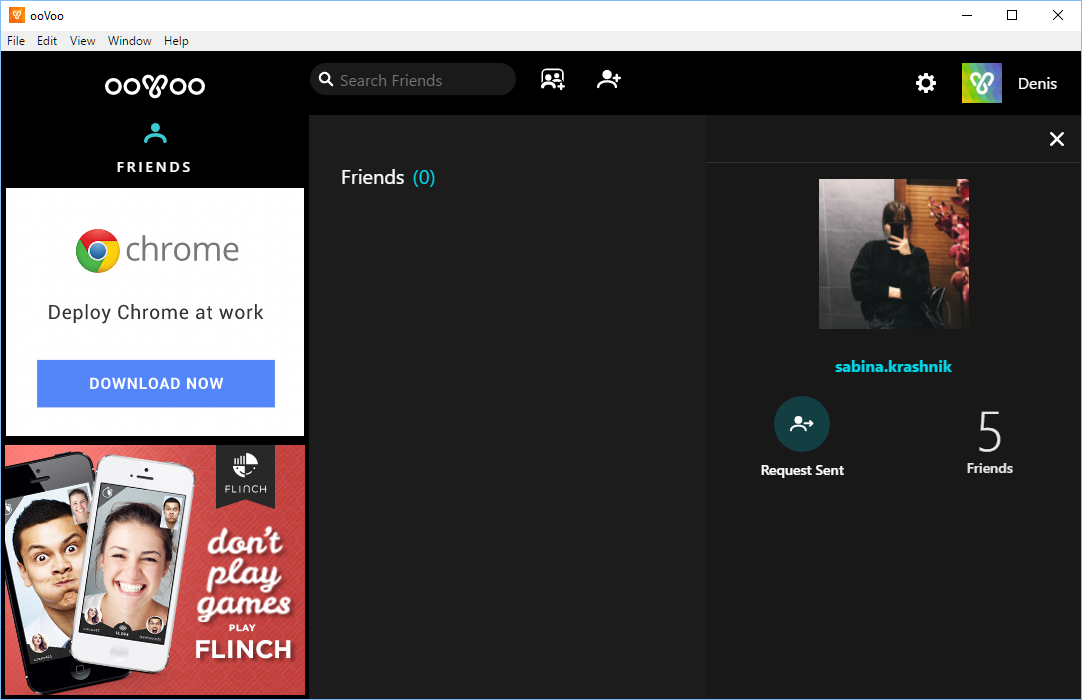
Task: Click the Flinch game ad banner
Action: click(155, 570)
